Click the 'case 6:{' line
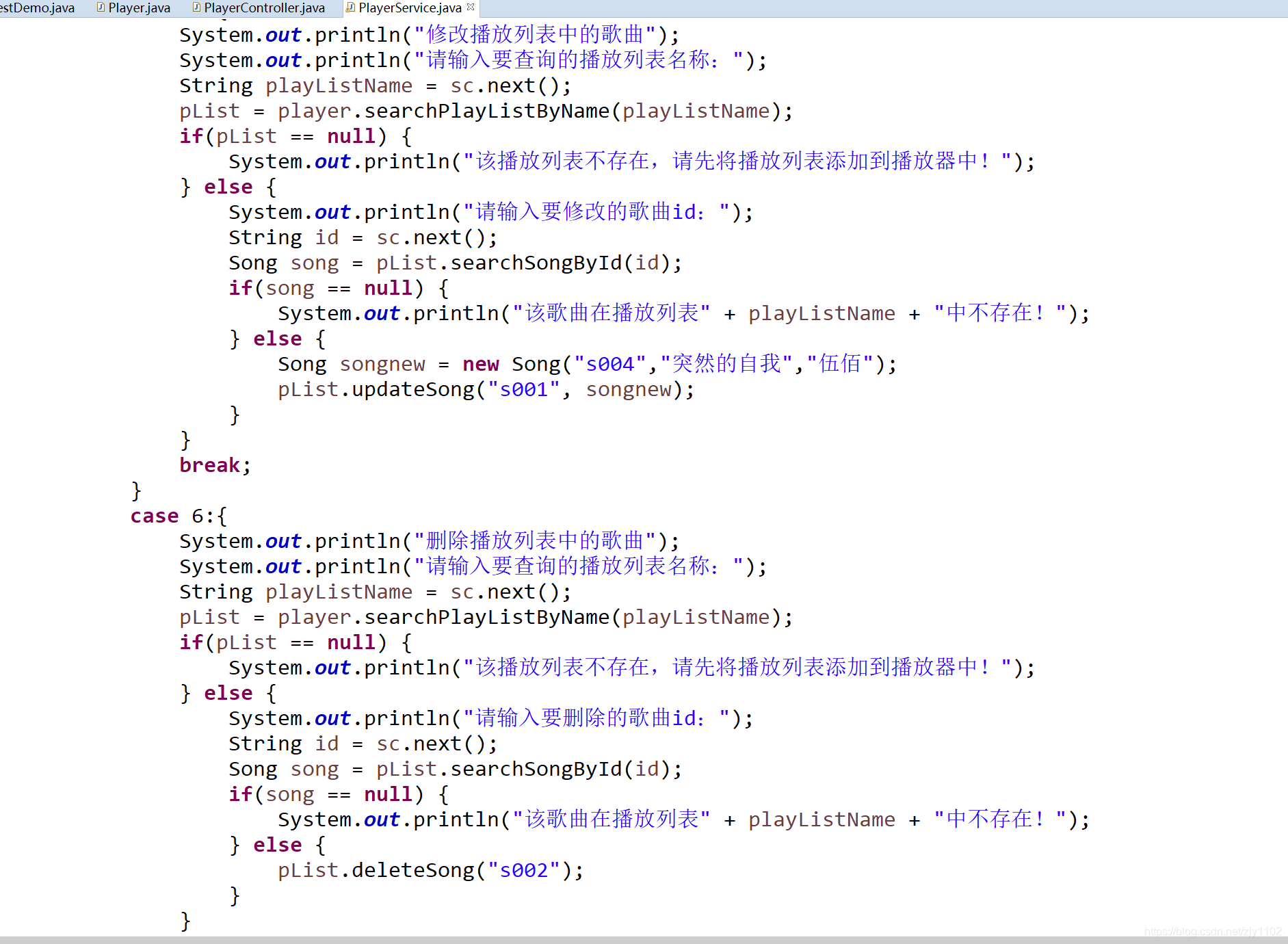1288x944 pixels. pyautogui.click(x=179, y=516)
